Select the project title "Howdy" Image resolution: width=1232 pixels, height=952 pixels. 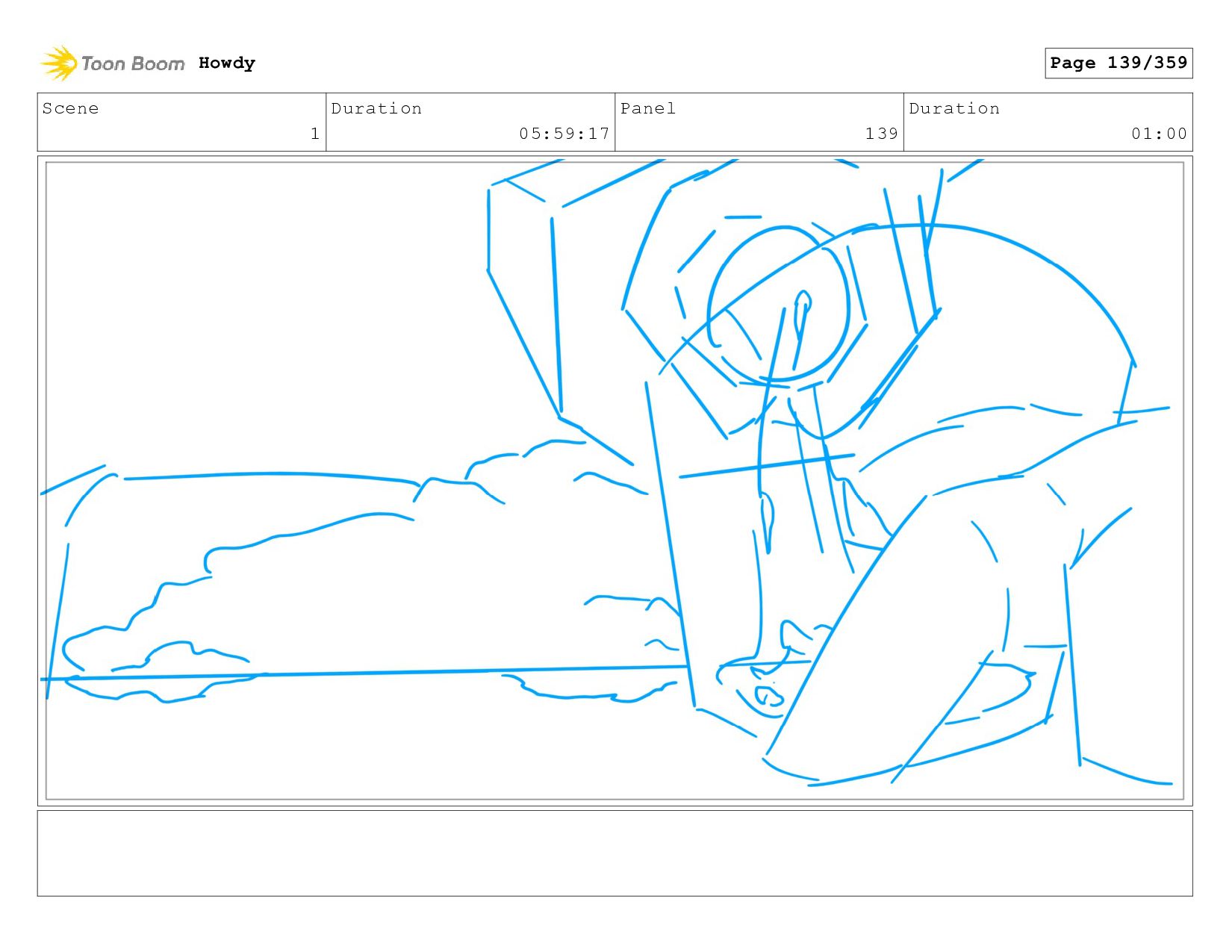(x=227, y=63)
